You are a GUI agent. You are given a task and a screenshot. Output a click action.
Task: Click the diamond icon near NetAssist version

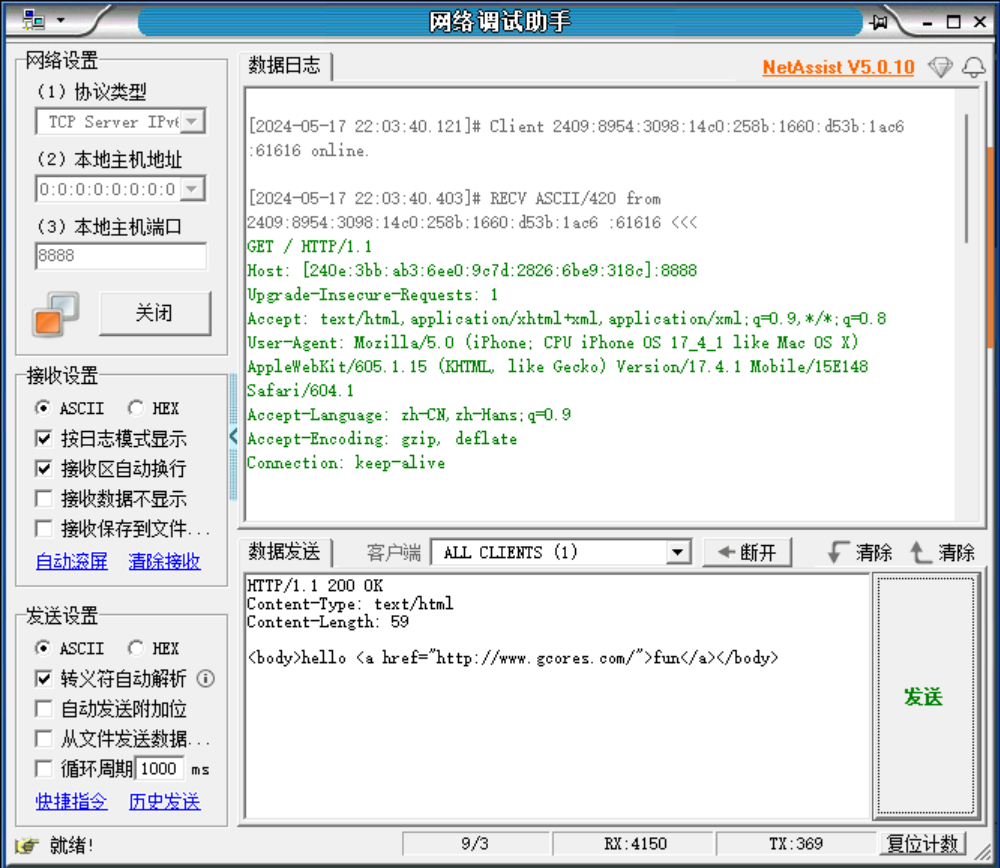[940, 67]
